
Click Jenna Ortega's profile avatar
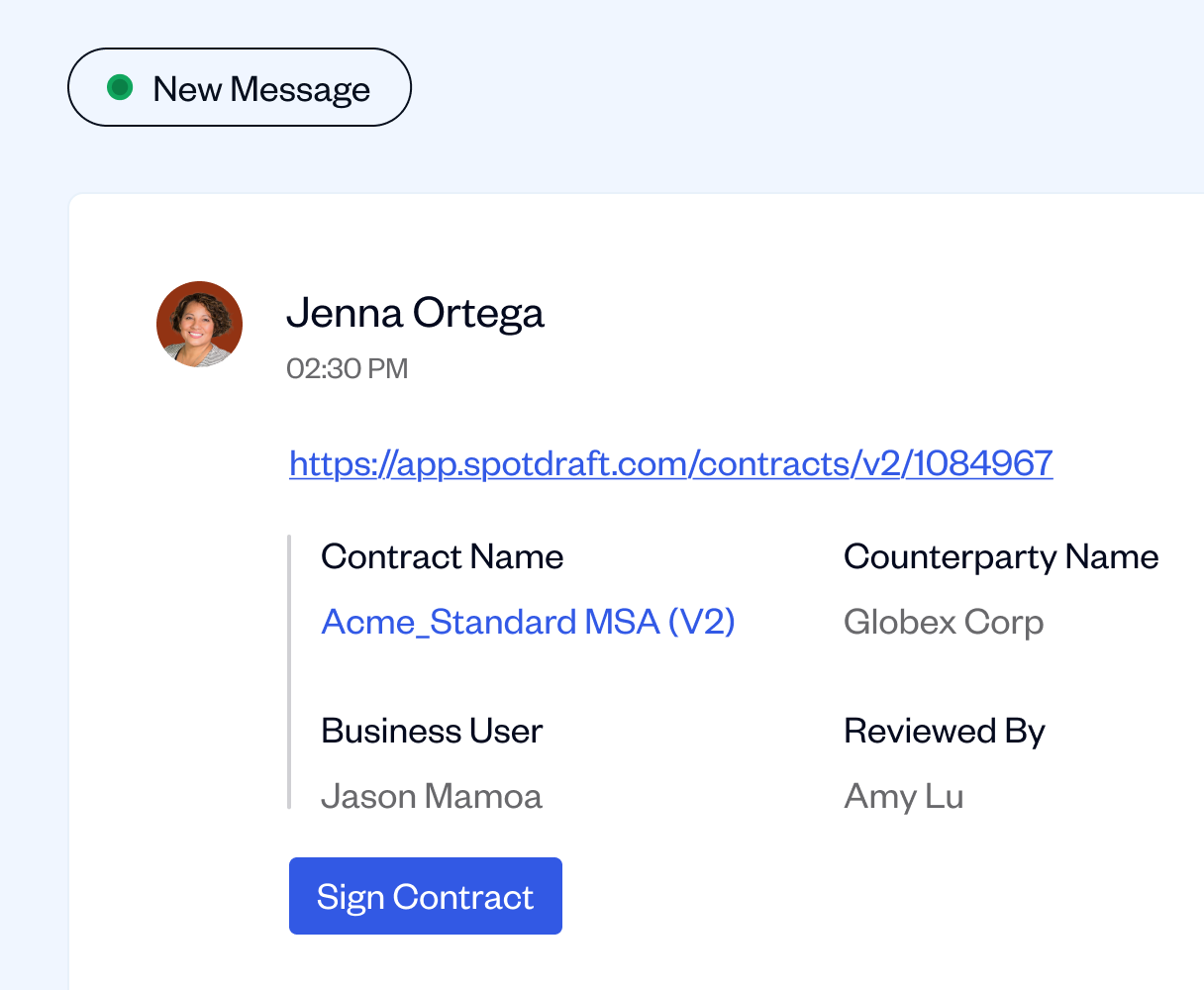pos(200,324)
